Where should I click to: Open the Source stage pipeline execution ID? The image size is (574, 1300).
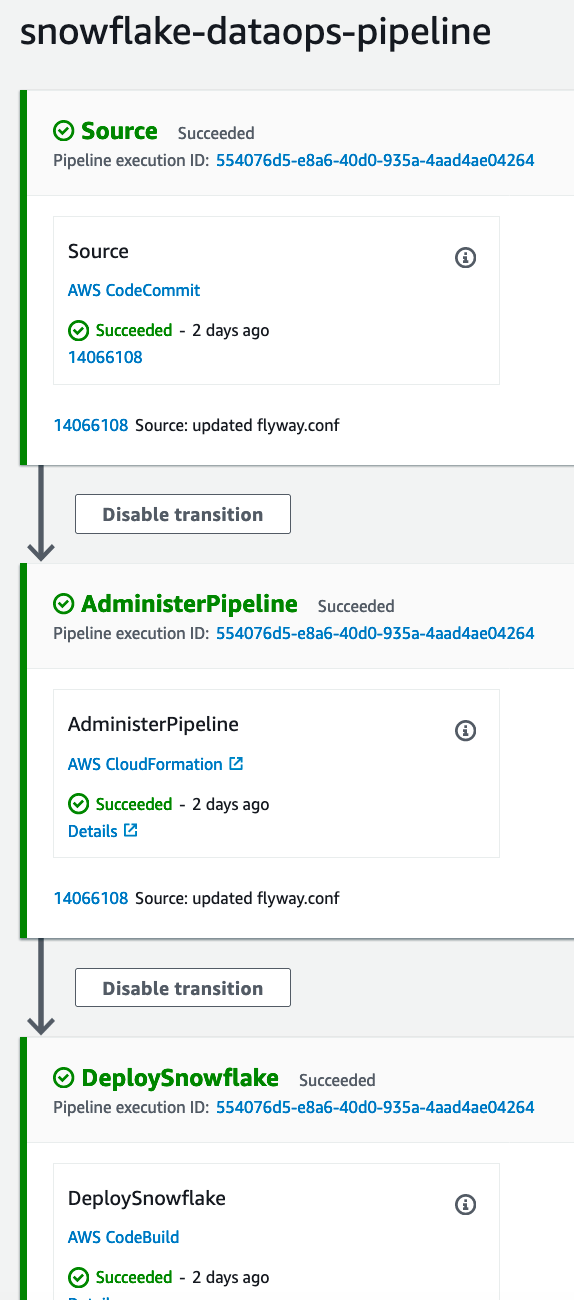[x=375, y=160]
